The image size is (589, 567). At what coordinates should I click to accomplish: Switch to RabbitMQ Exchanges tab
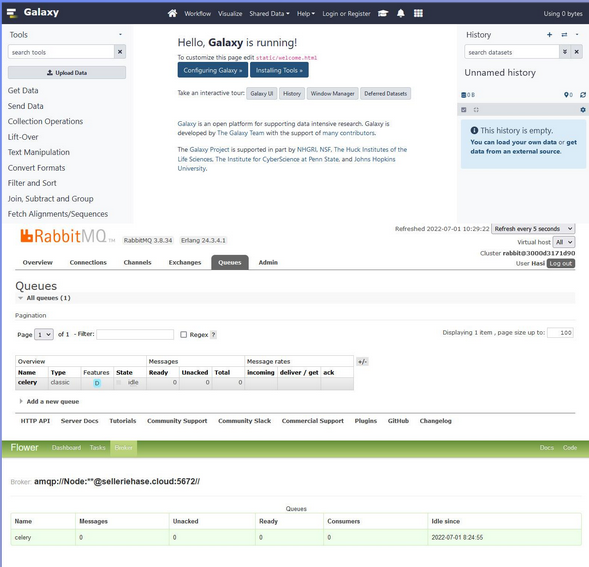[185, 262]
